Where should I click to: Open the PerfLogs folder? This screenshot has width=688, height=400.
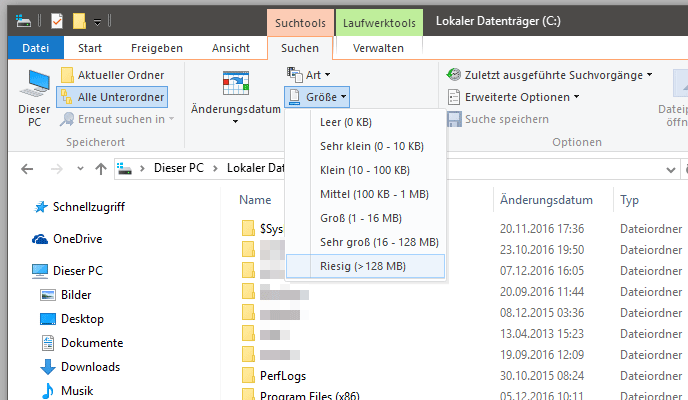click(x=283, y=375)
